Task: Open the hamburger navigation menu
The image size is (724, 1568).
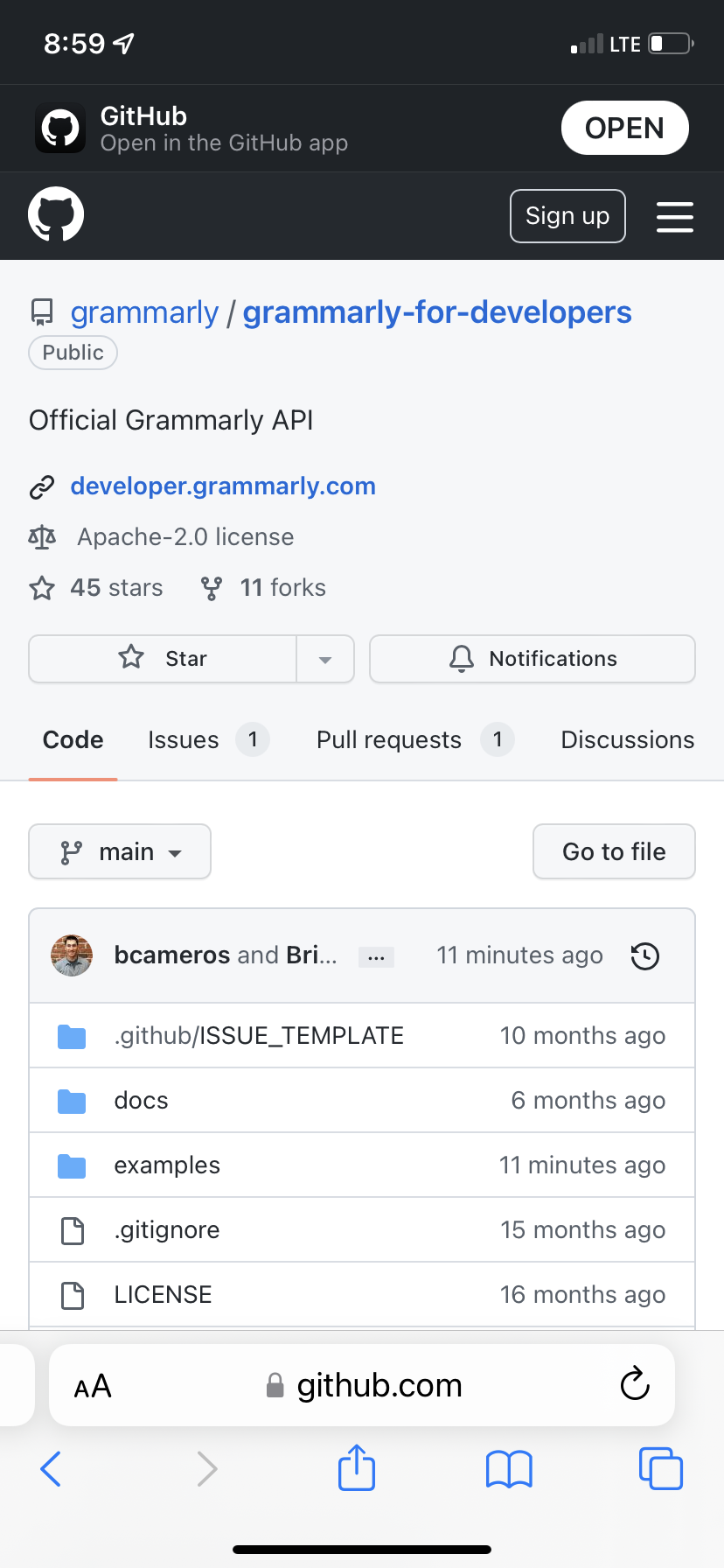Action: [x=675, y=217]
